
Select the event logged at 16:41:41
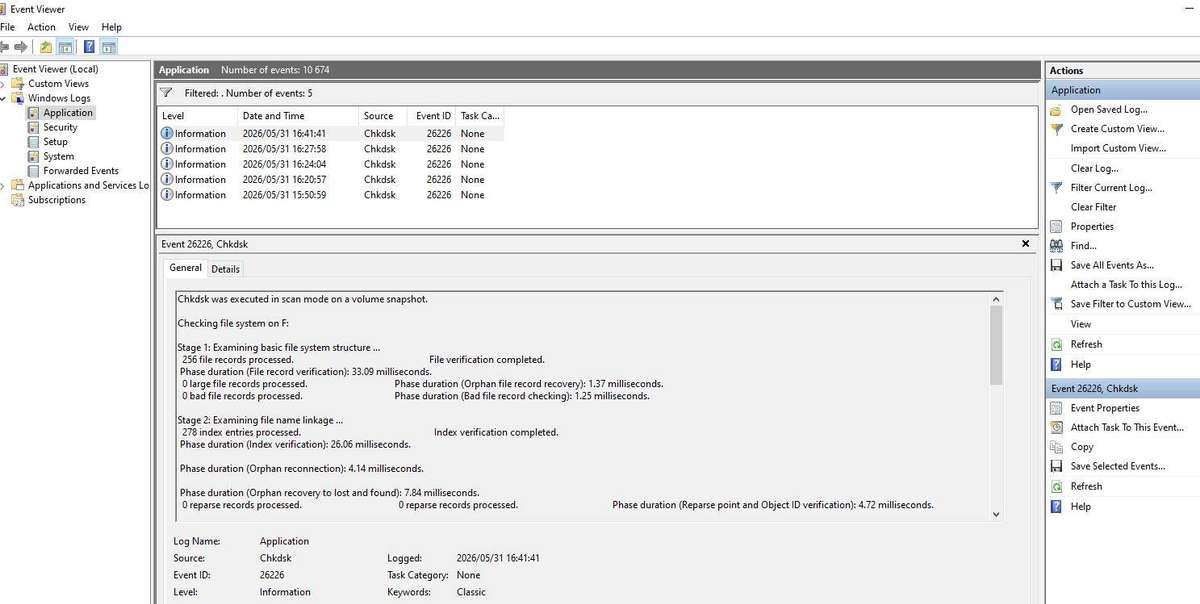[x=331, y=133]
